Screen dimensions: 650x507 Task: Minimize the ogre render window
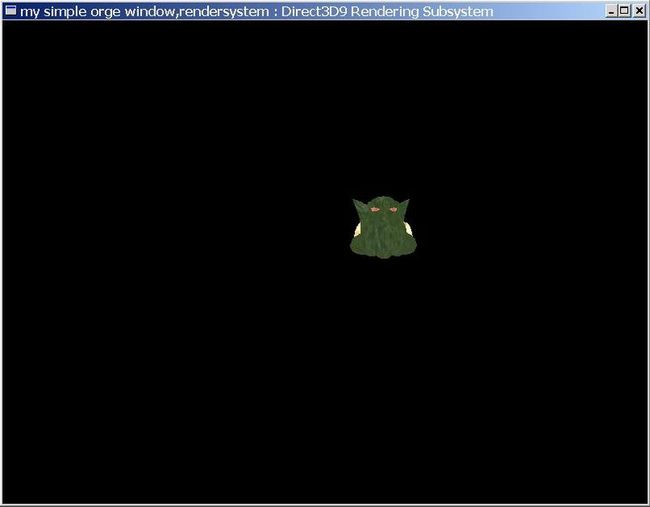[x=611, y=11]
